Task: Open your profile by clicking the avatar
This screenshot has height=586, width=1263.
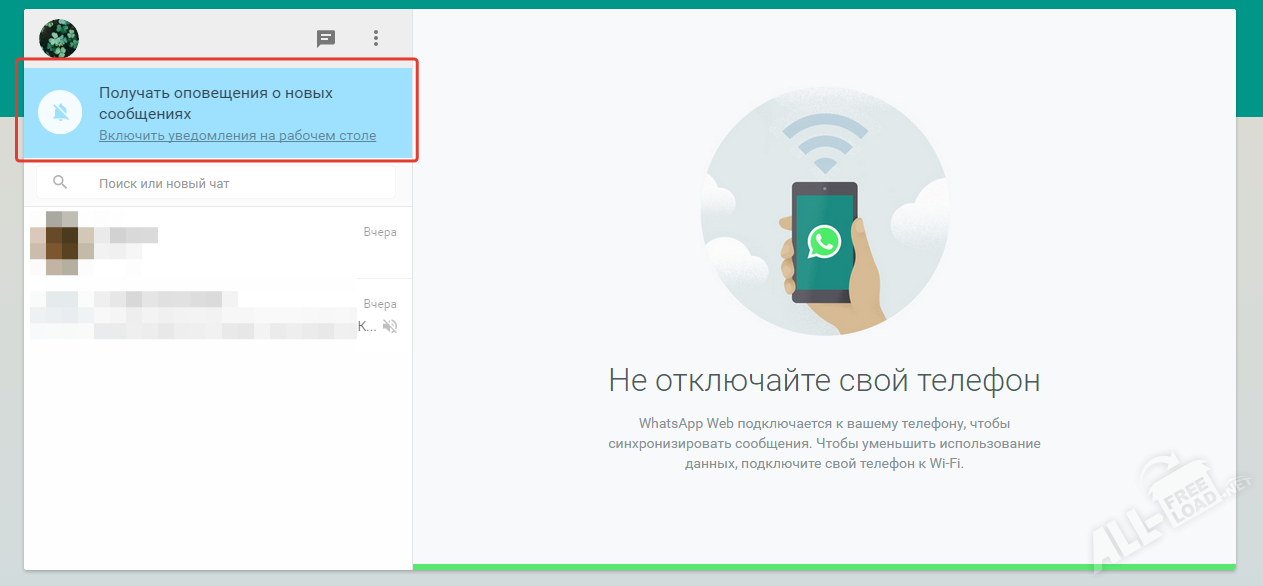Action: coord(59,38)
